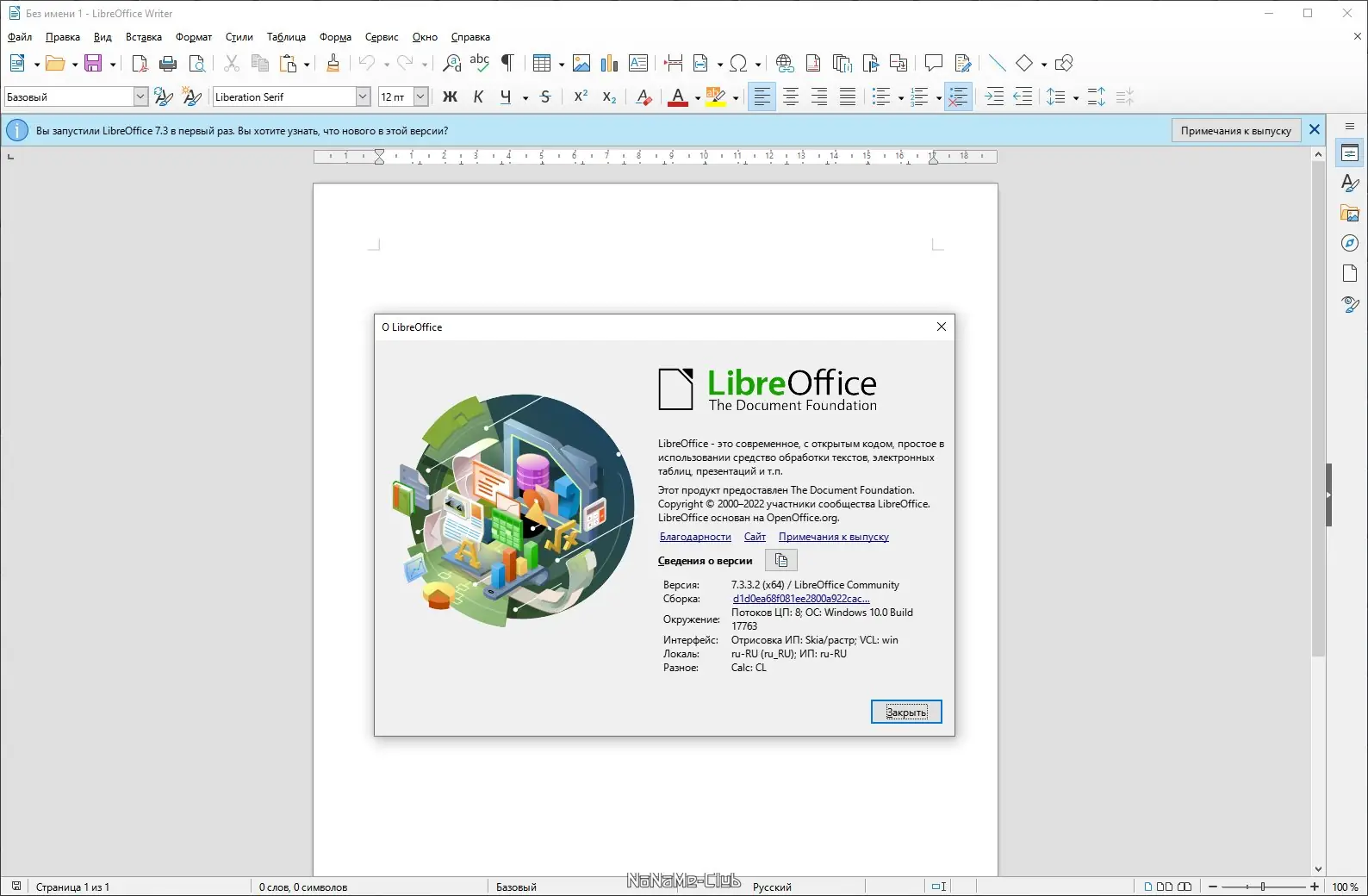Screen dimensions: 1368x896
Task: Open the Сервис menu
Action: [x=381, y=37]
